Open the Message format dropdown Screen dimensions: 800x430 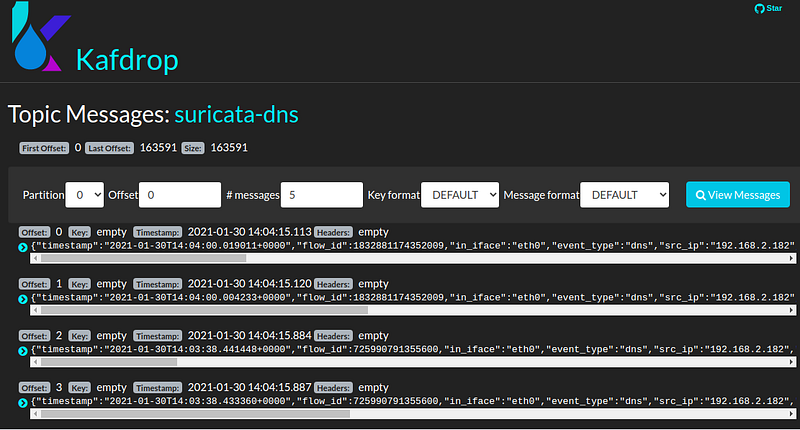point(624,195)
